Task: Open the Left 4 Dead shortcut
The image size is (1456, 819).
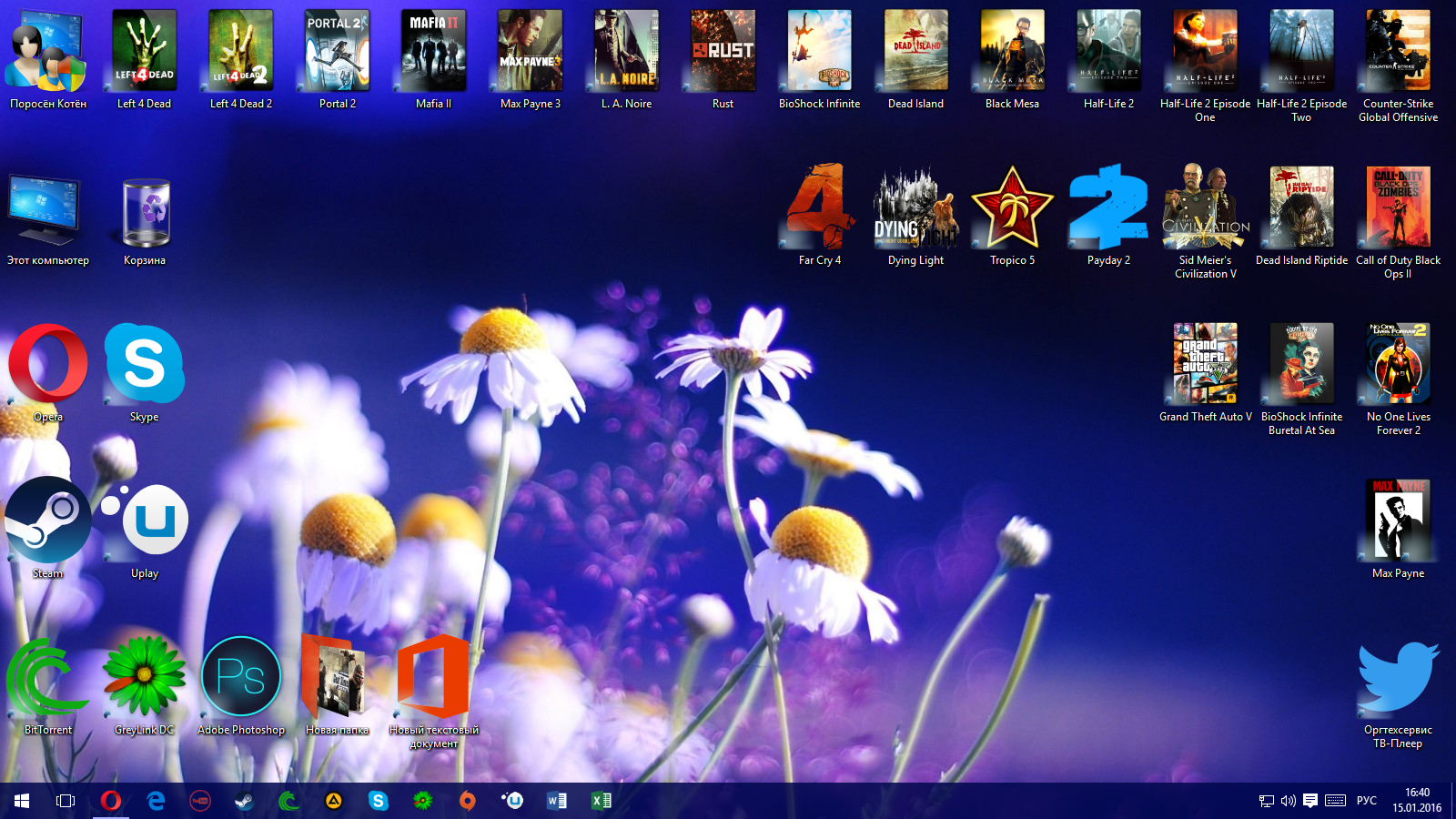Action: point(144,51)
